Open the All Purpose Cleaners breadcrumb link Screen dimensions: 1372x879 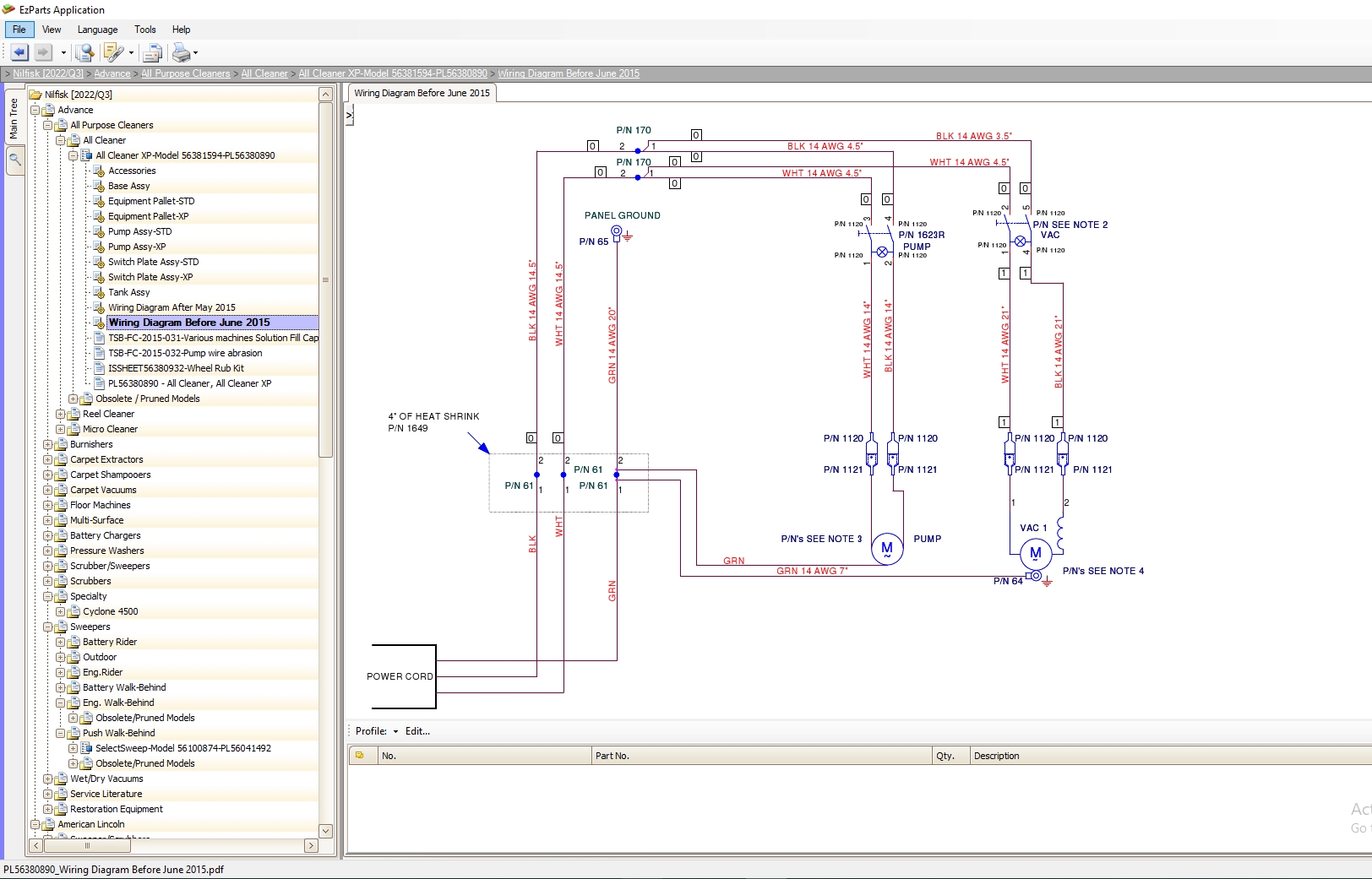tap(185, 73)
